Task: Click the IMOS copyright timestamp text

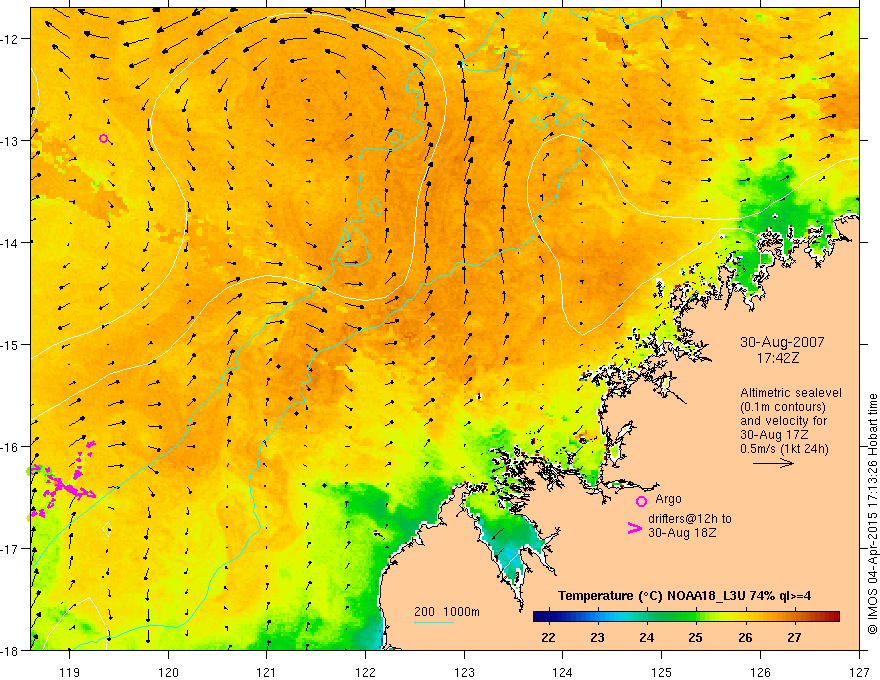Action: [x=872, y=514]
